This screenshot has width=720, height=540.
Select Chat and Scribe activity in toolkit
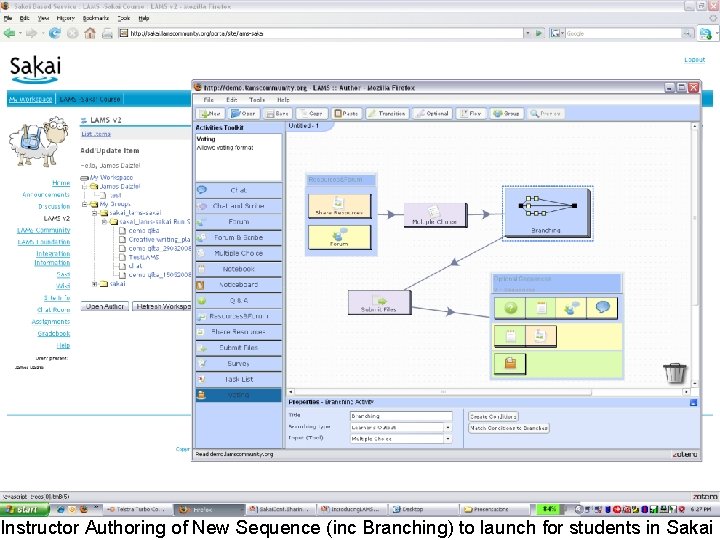[x=238, y=206]
